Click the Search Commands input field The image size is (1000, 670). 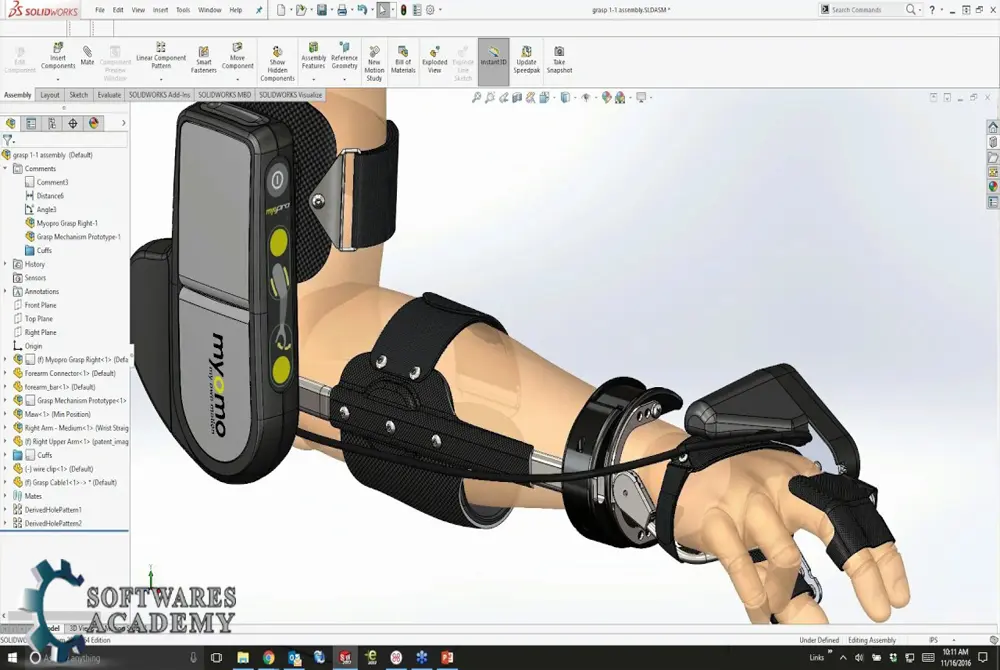(x=866, y=10)
